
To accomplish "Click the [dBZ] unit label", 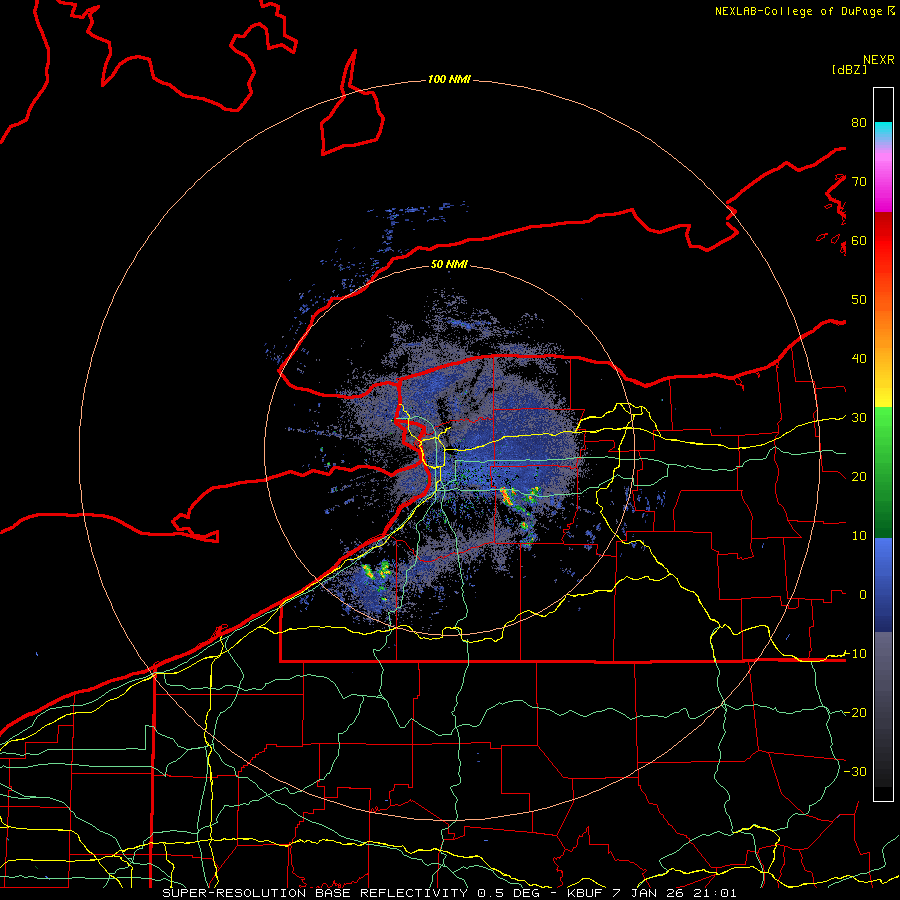I will tap(849, 69).
